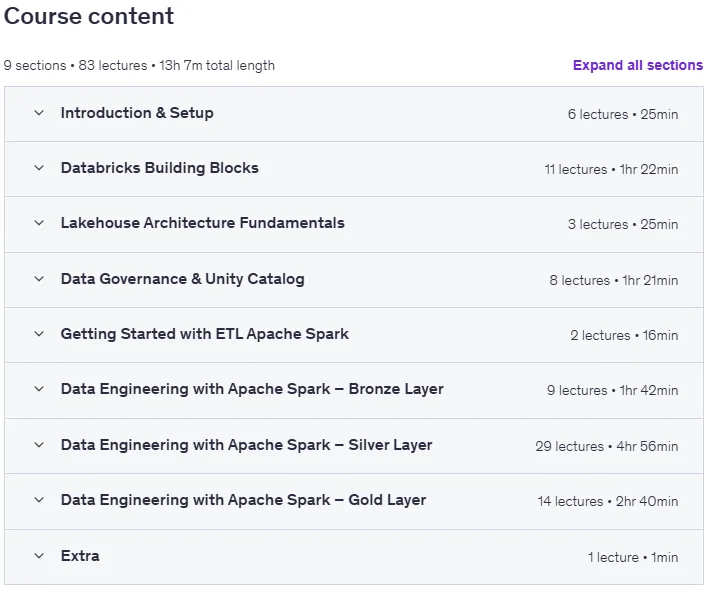Click '8 lectures • 1hr 21min' text

point(614,280)
